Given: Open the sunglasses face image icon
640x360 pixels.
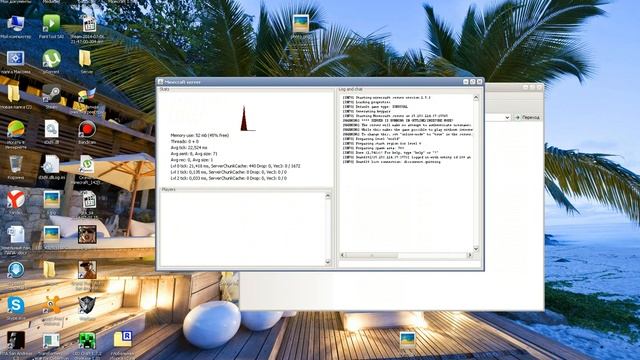Looking at the screenshot, I should click(x=87, y=235).
